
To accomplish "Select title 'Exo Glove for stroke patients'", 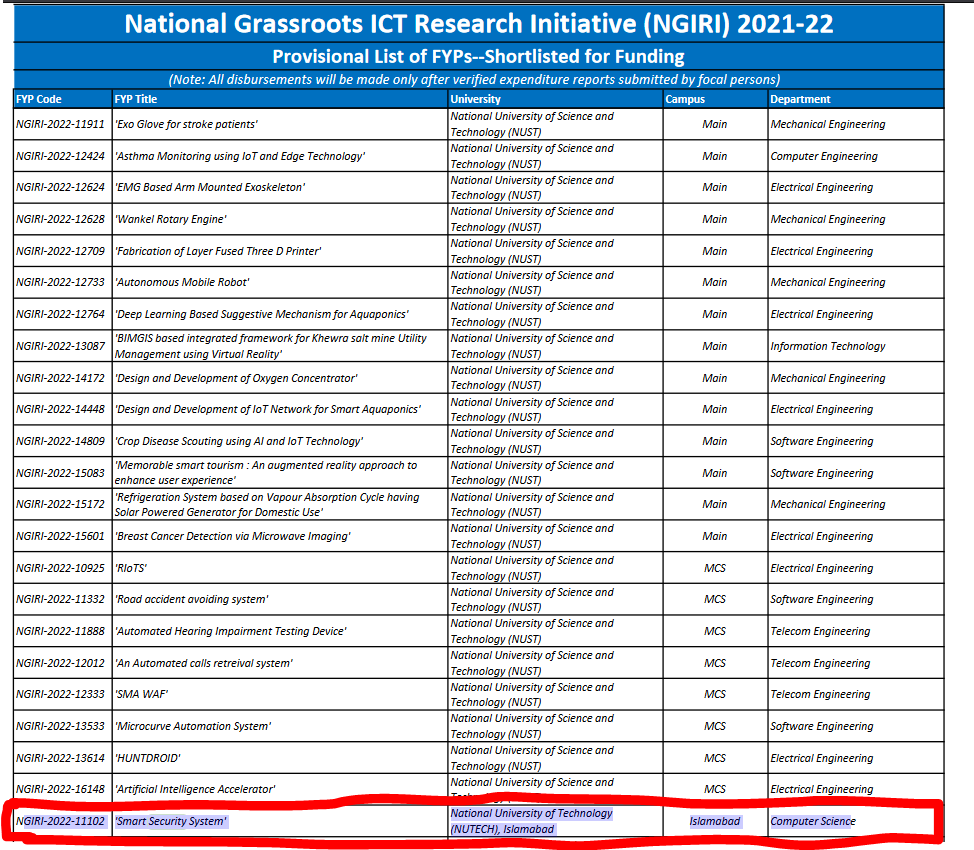I will click(186, 124).
